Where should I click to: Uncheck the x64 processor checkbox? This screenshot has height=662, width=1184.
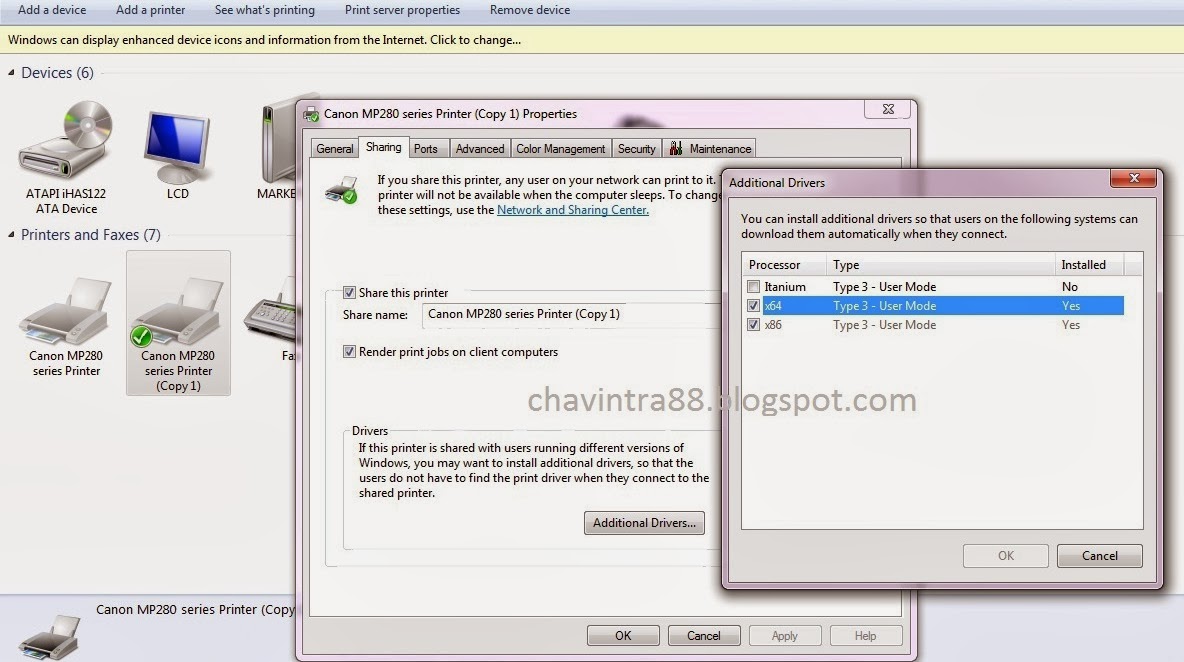(753, 306)
